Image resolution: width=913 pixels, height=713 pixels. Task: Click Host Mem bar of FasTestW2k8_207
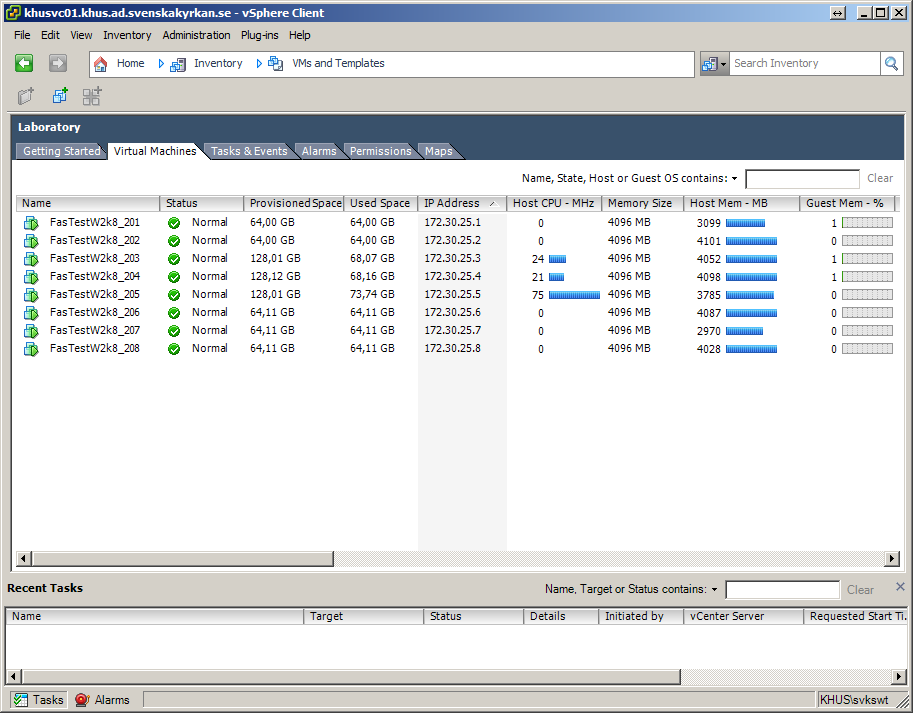pos(744,331)
